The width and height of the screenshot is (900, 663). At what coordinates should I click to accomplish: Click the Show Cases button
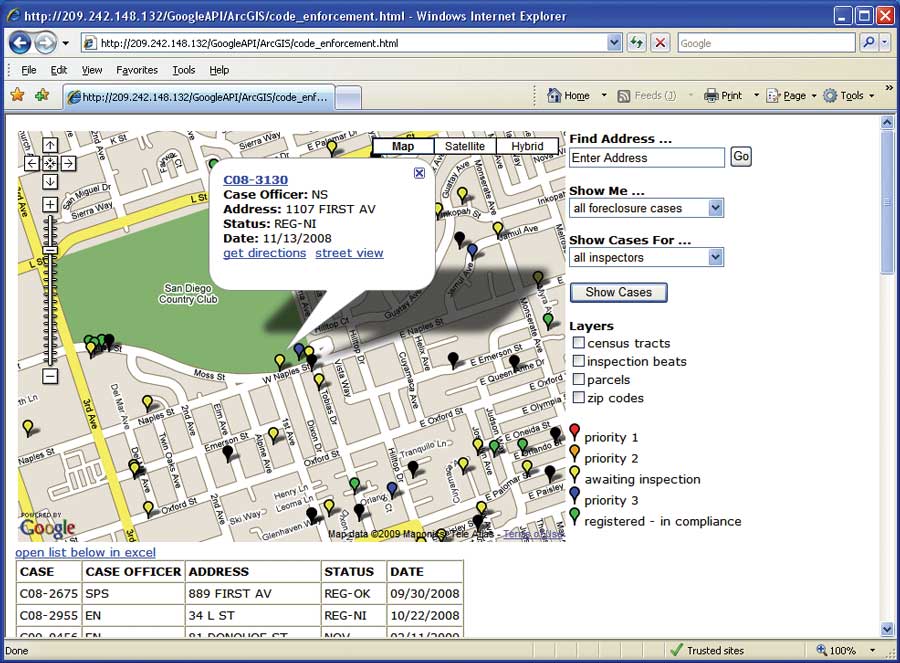(619, 292)
